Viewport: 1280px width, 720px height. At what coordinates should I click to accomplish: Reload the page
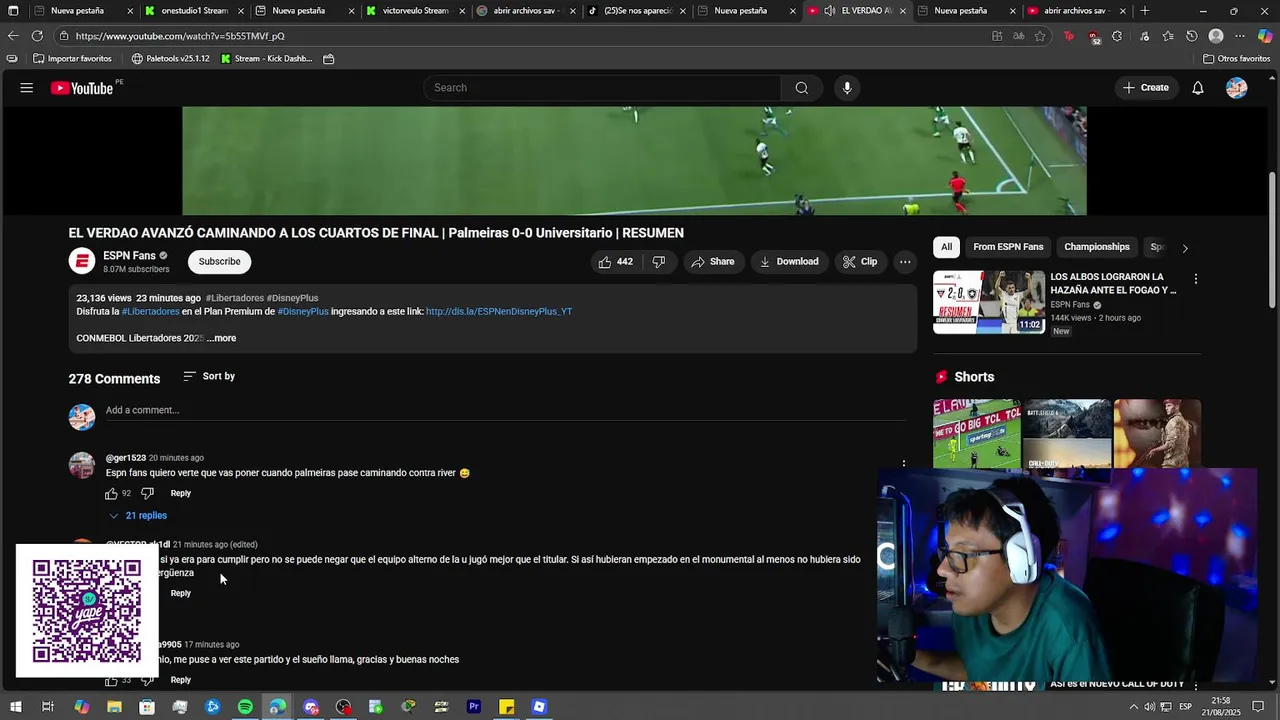pos(37,36)
